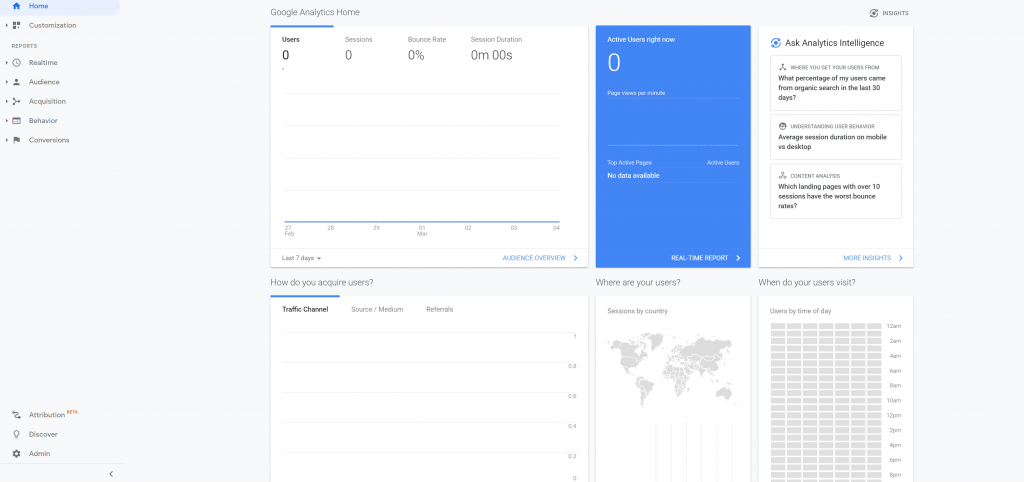The height and width of the screenshot is (482, 1024).
Task: Click the Analytics Intelligence logo icon
Action: point(776,43)
